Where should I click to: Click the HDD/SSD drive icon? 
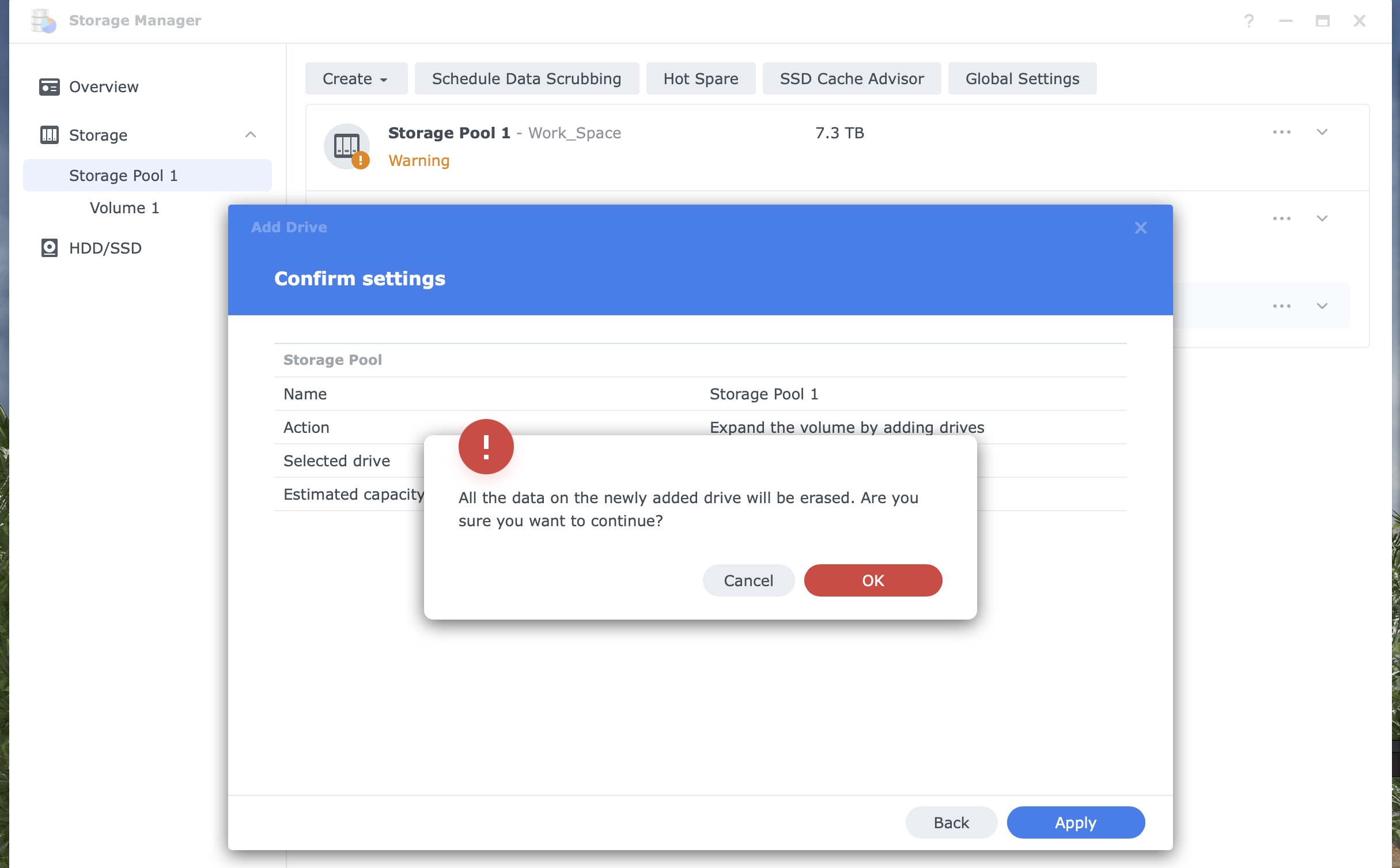point(50,248)
